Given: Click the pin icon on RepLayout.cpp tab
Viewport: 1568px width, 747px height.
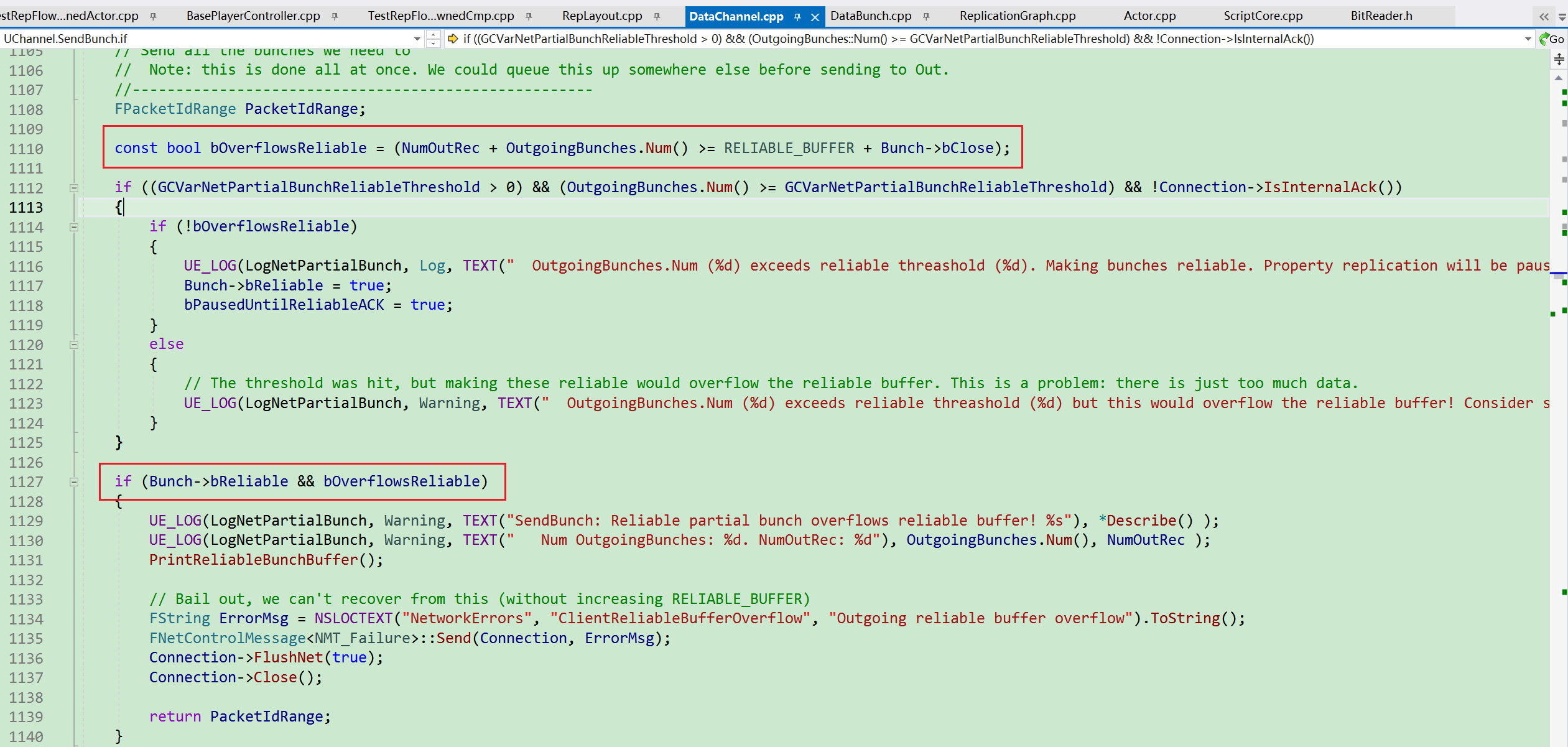Looking at the screenshot, I should point(657,17).
